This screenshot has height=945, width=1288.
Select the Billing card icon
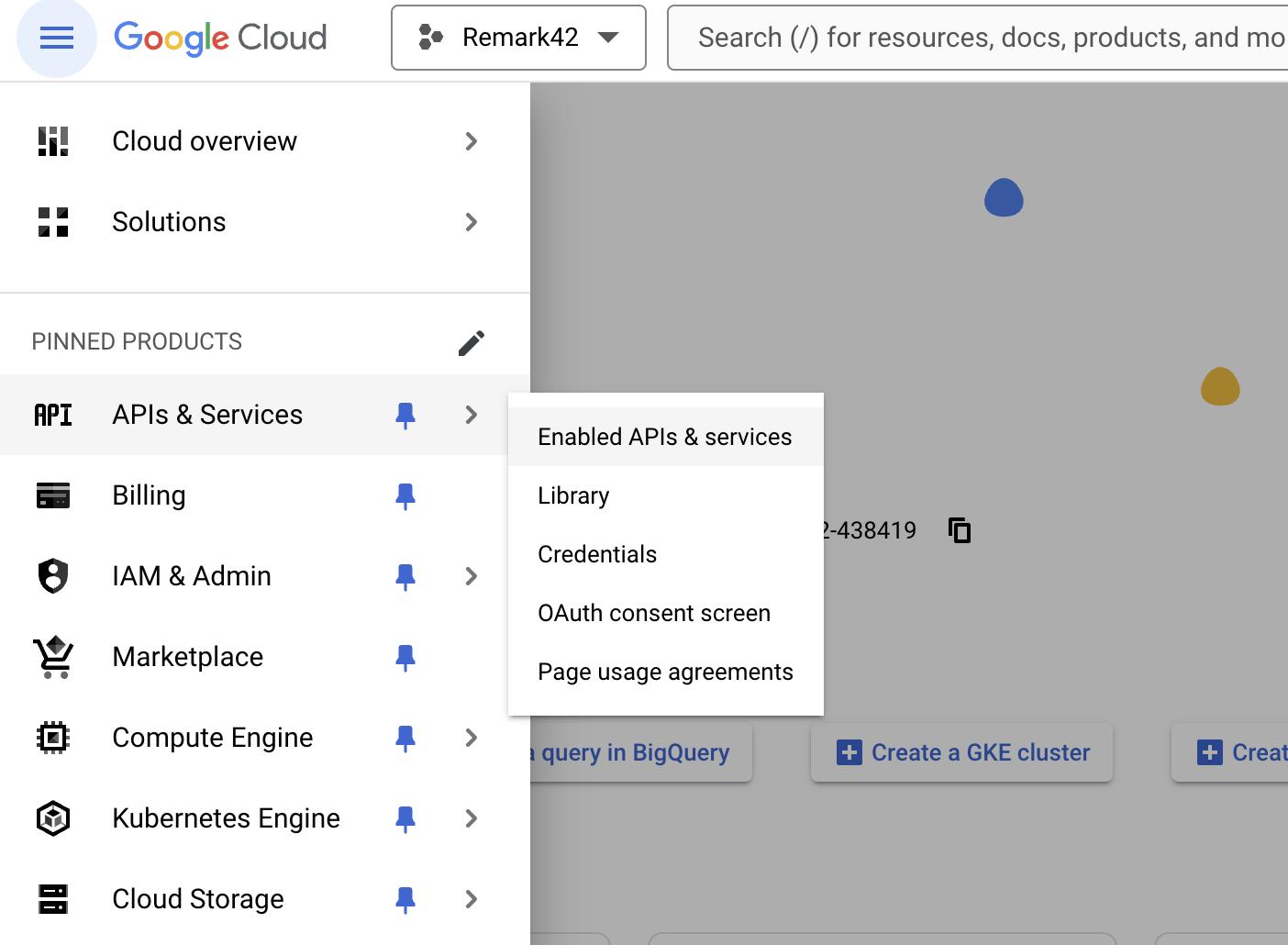click(x=53, y=495)
